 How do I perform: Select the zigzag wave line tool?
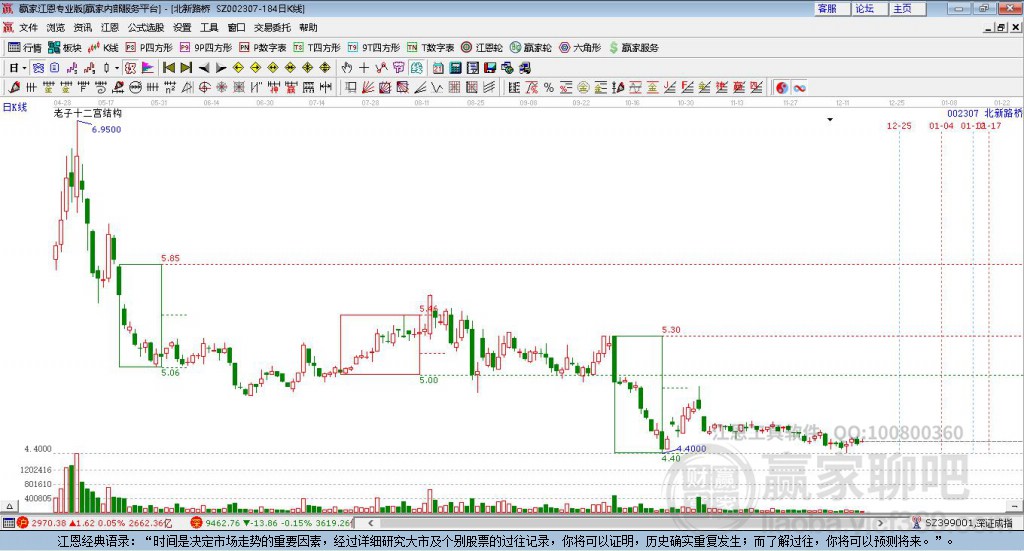(437, 87)
